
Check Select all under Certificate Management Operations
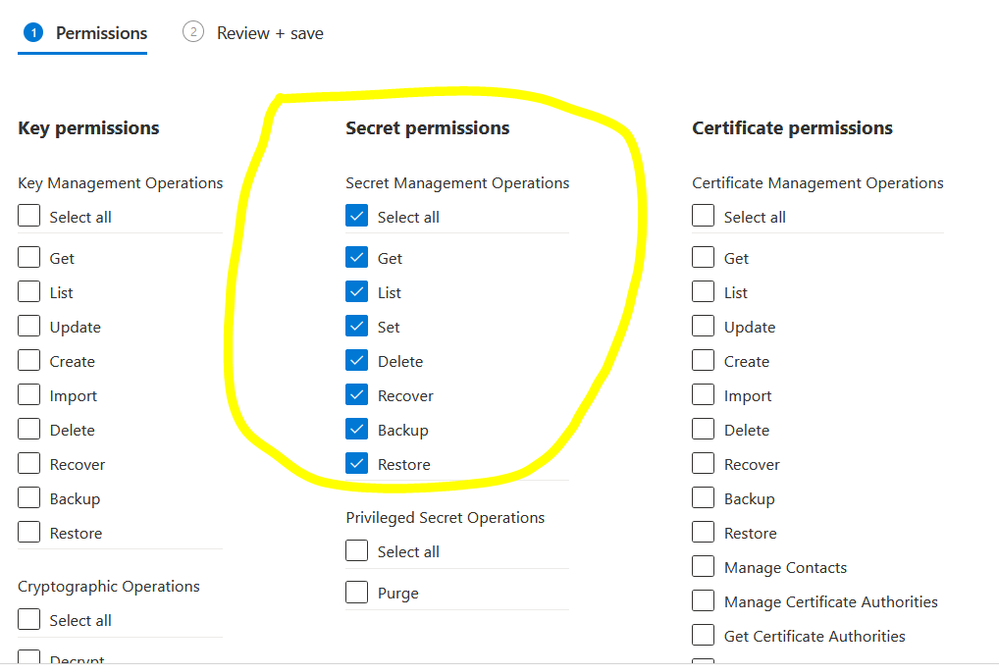pyautogui.click(x=704, y=217)
